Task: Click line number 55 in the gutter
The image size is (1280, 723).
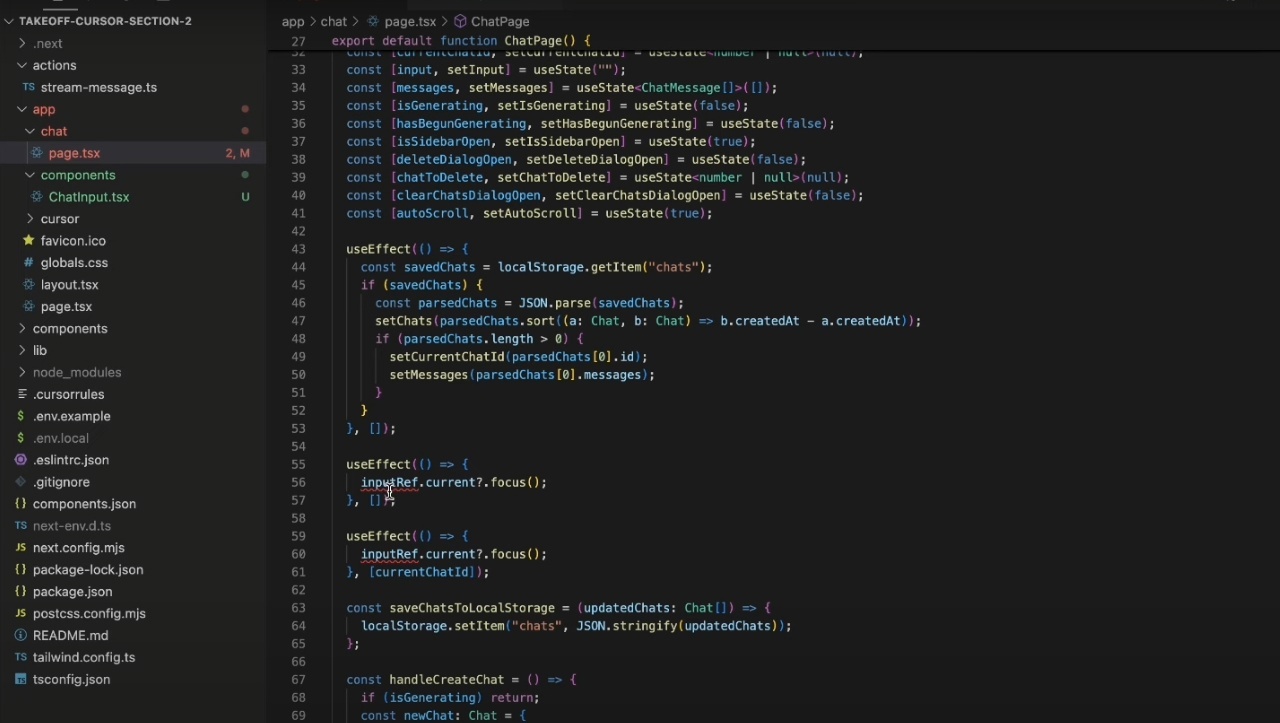Action: click(298, 465)
